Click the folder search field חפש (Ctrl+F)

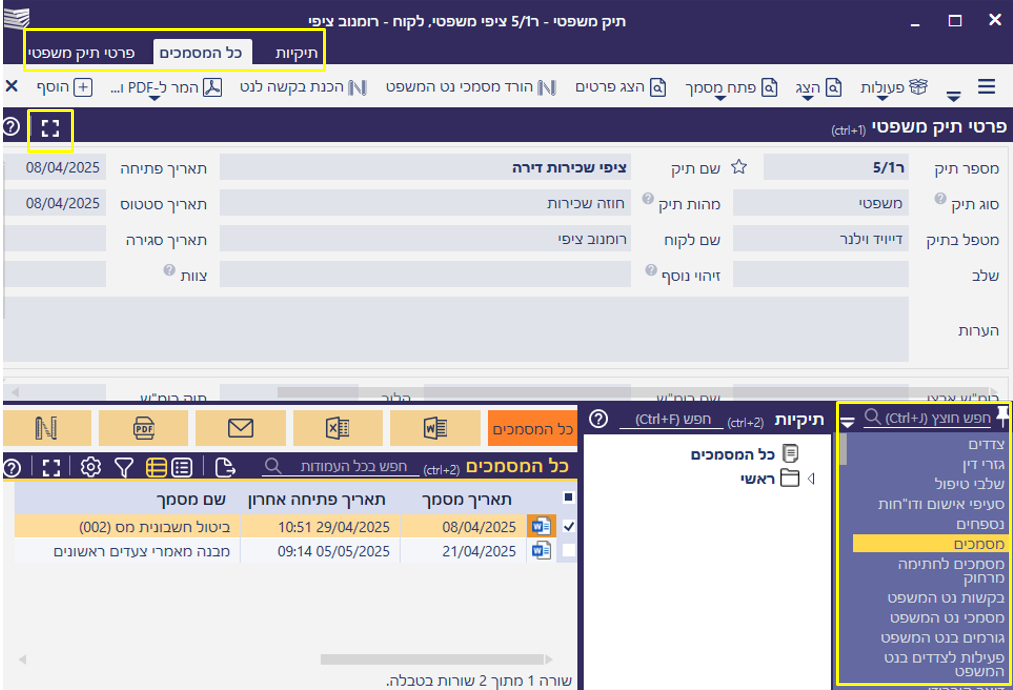coord(672,420)
